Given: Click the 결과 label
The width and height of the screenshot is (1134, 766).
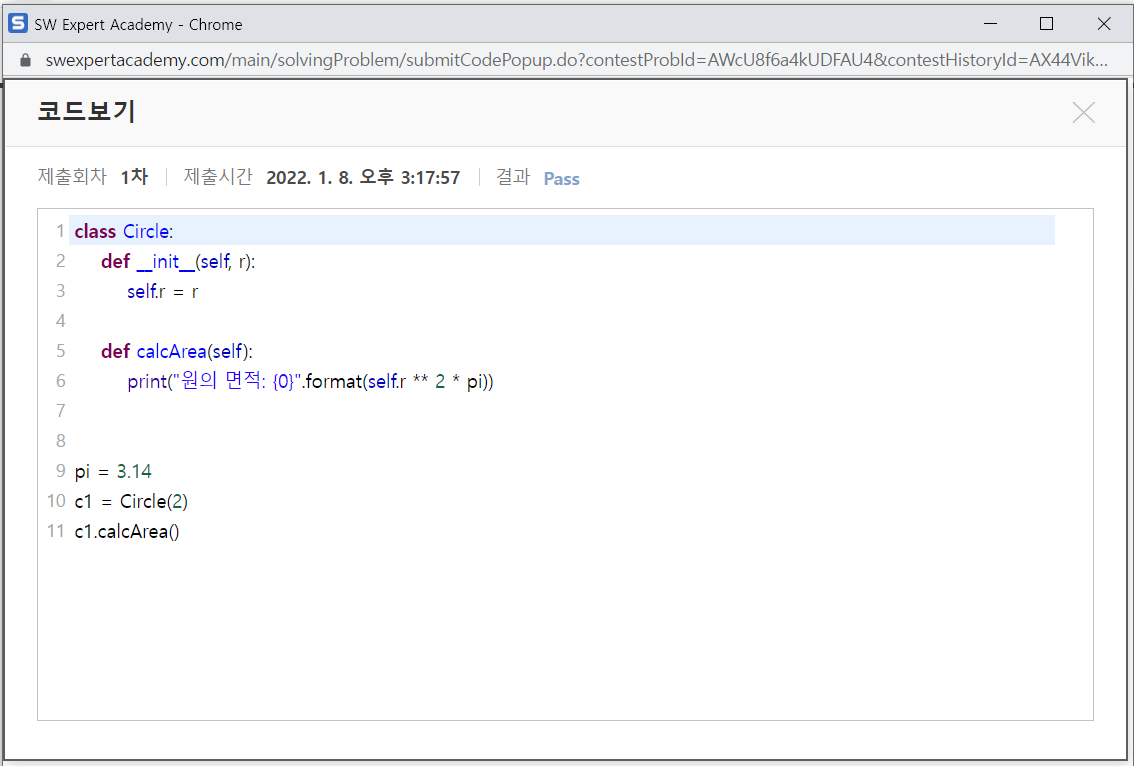Looking at the screenshot, I should 513,176.
